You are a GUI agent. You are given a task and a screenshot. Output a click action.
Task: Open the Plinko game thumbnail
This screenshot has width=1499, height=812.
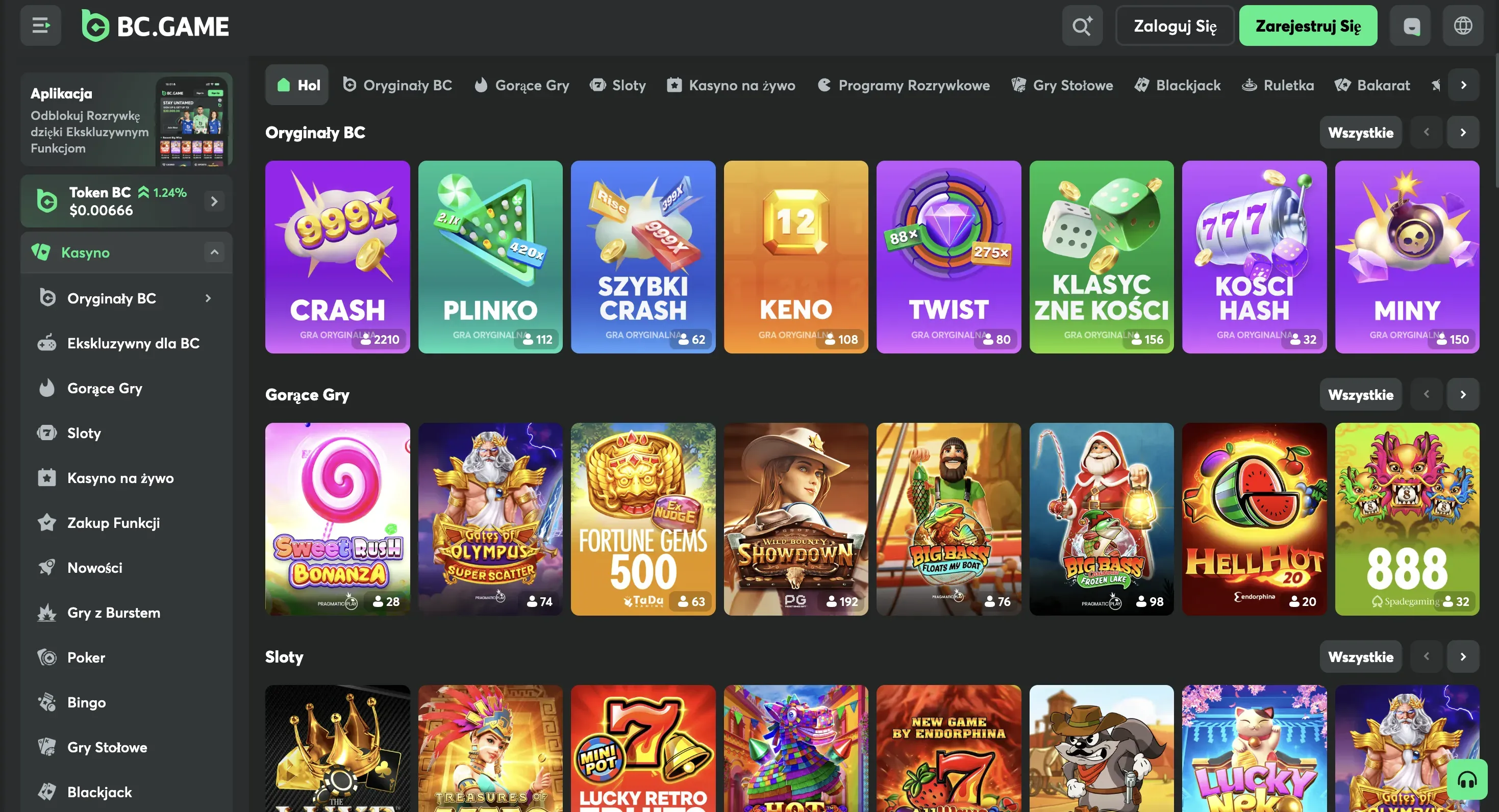click(490, 257)
